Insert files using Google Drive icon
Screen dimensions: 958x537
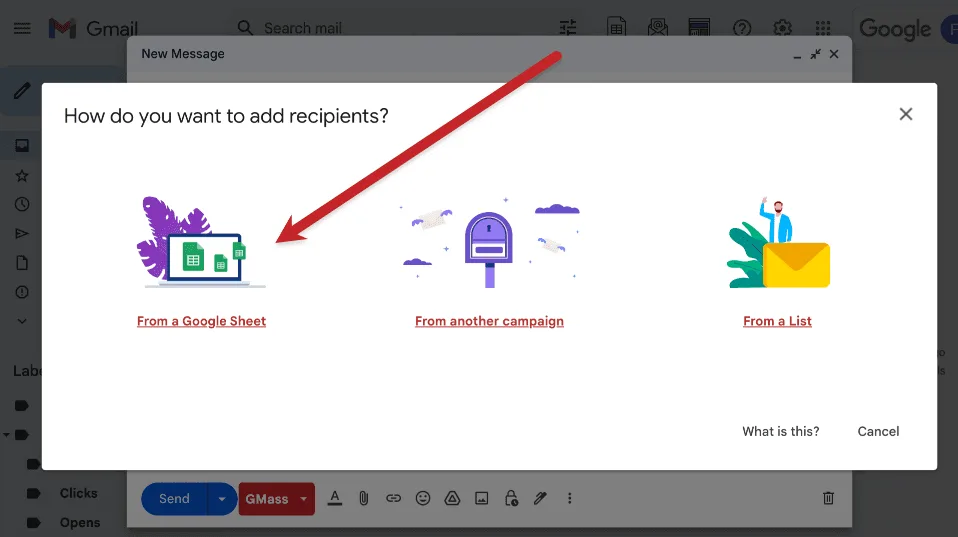pyautogui.click(x=452, y=498)
